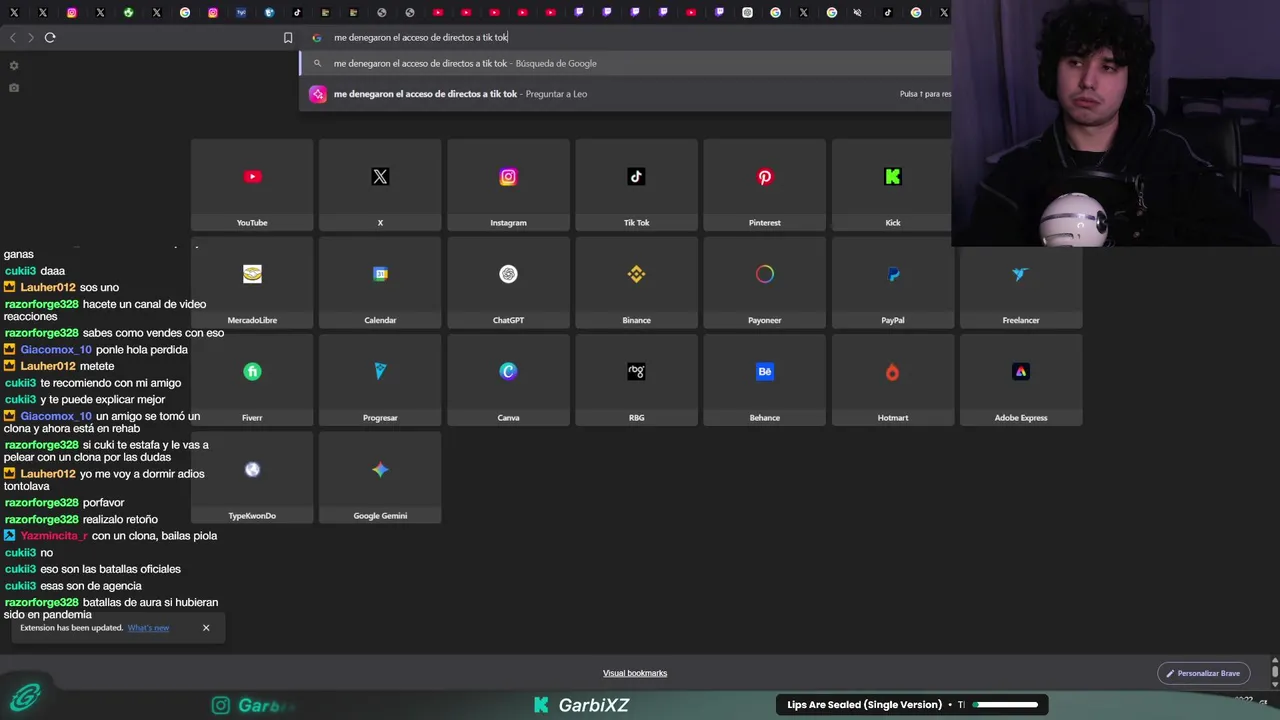Click the sidebar camera icon

pyautogui.click(x=13, y=88)
